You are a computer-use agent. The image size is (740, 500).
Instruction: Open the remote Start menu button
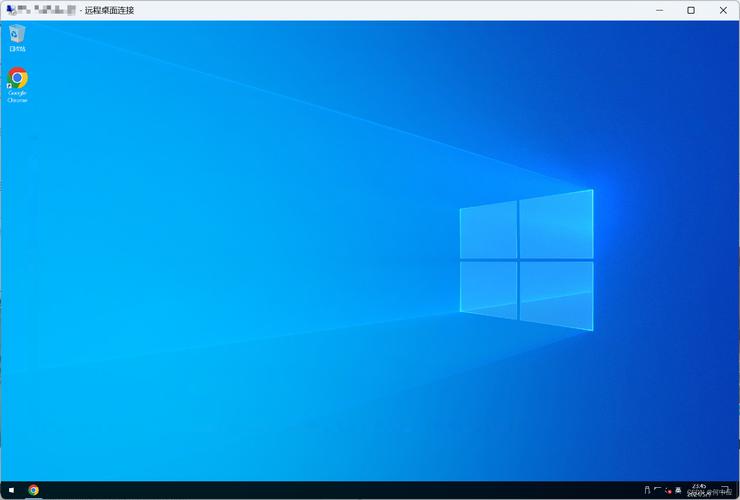[11, 490]
